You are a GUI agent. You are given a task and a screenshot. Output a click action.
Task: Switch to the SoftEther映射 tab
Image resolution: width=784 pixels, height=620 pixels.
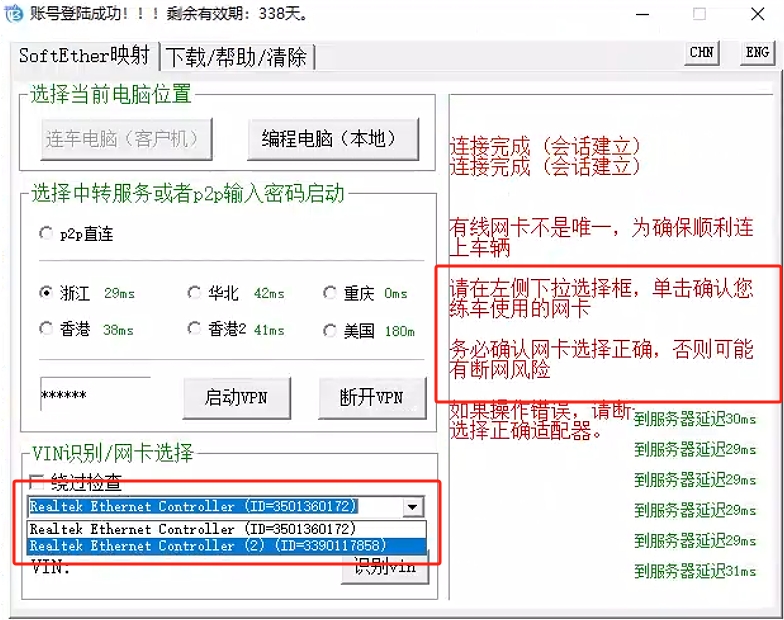tap(85, 56)
